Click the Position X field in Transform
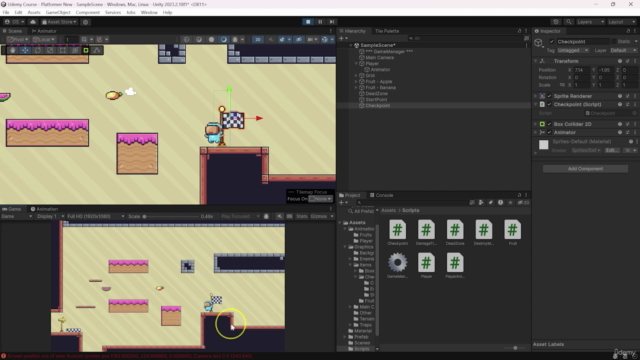This screenshot has width=640, height=360. tap(582, 70)
